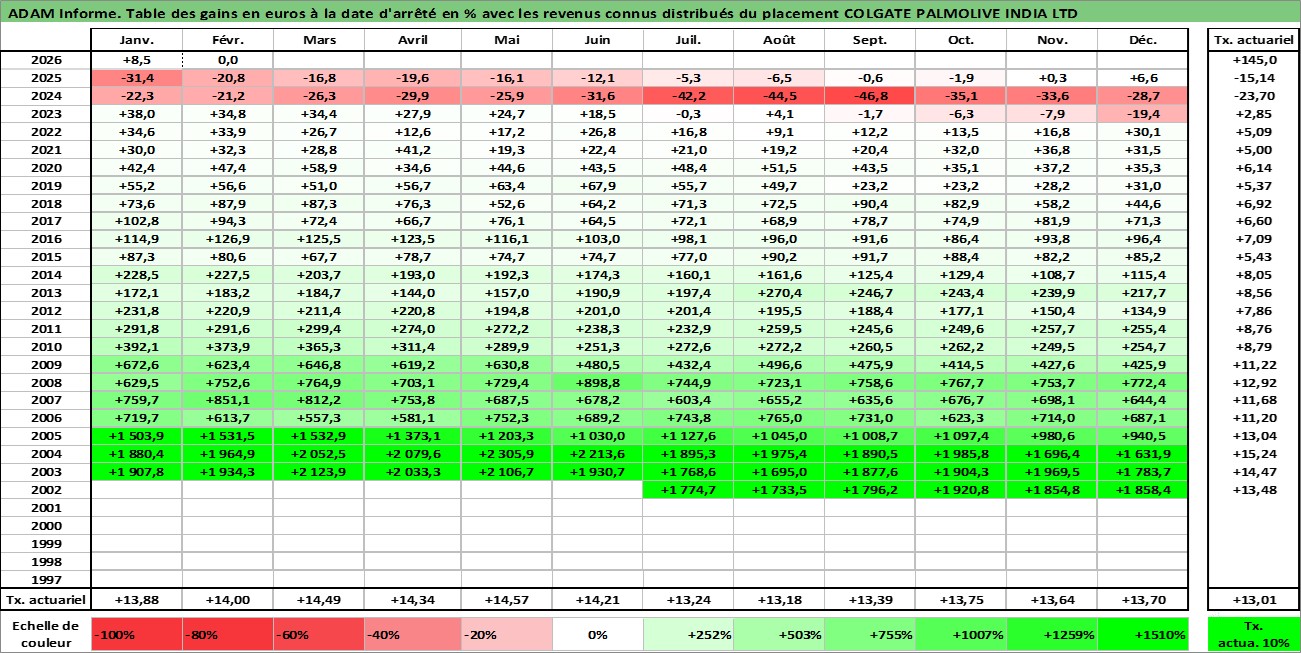Select the -46,8 cell in 2024

click(x=869, y=96)
